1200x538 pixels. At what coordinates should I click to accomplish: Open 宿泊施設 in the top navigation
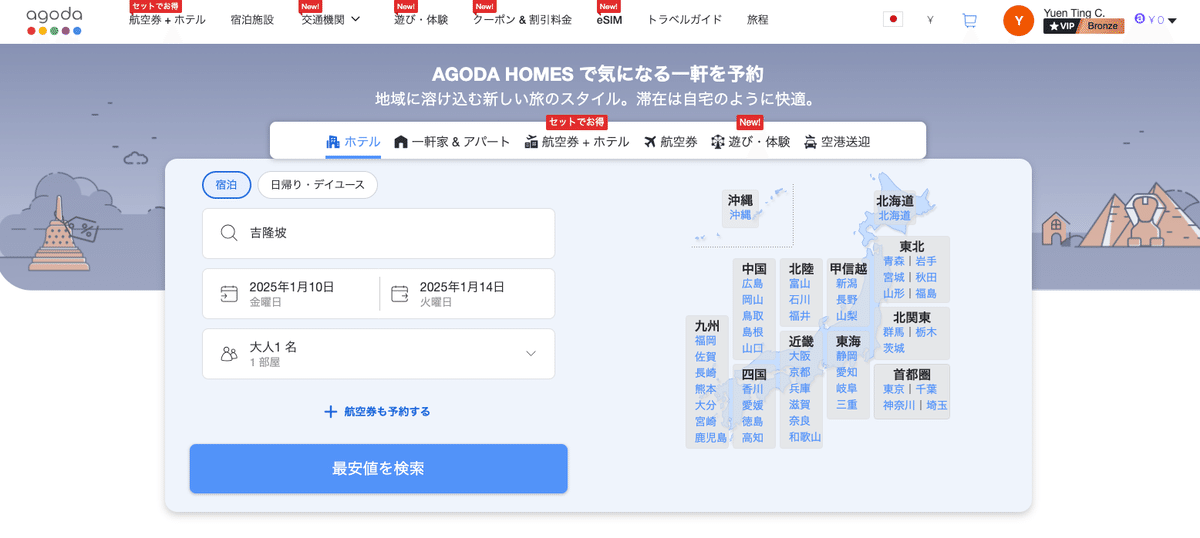pos(252,19)
